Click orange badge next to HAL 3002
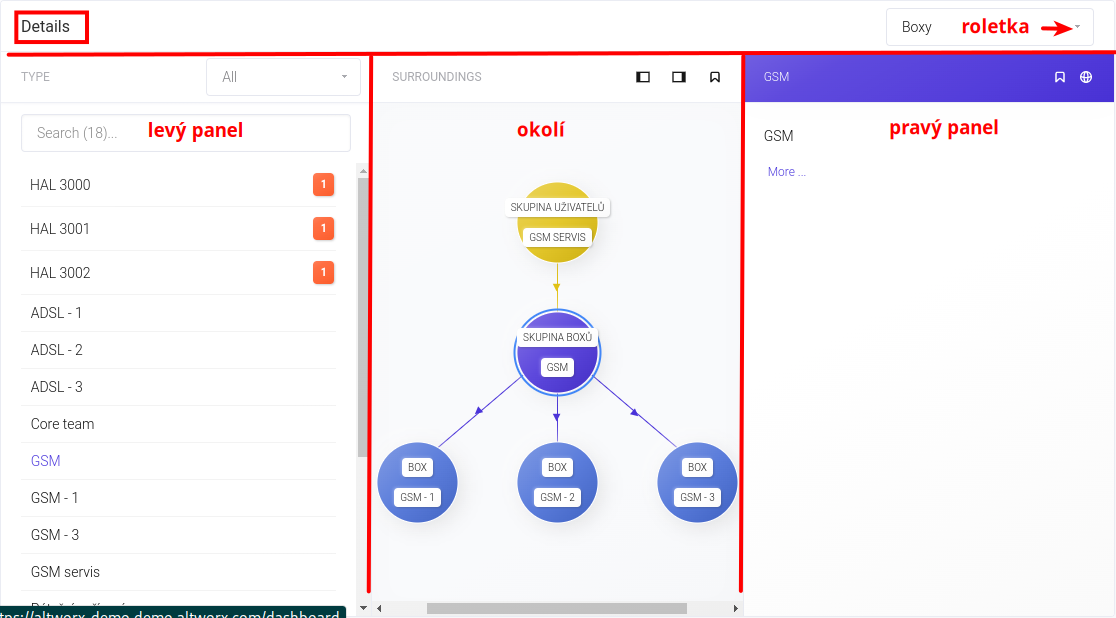Viewport: 1116px width, 618px height. (323, 273)
